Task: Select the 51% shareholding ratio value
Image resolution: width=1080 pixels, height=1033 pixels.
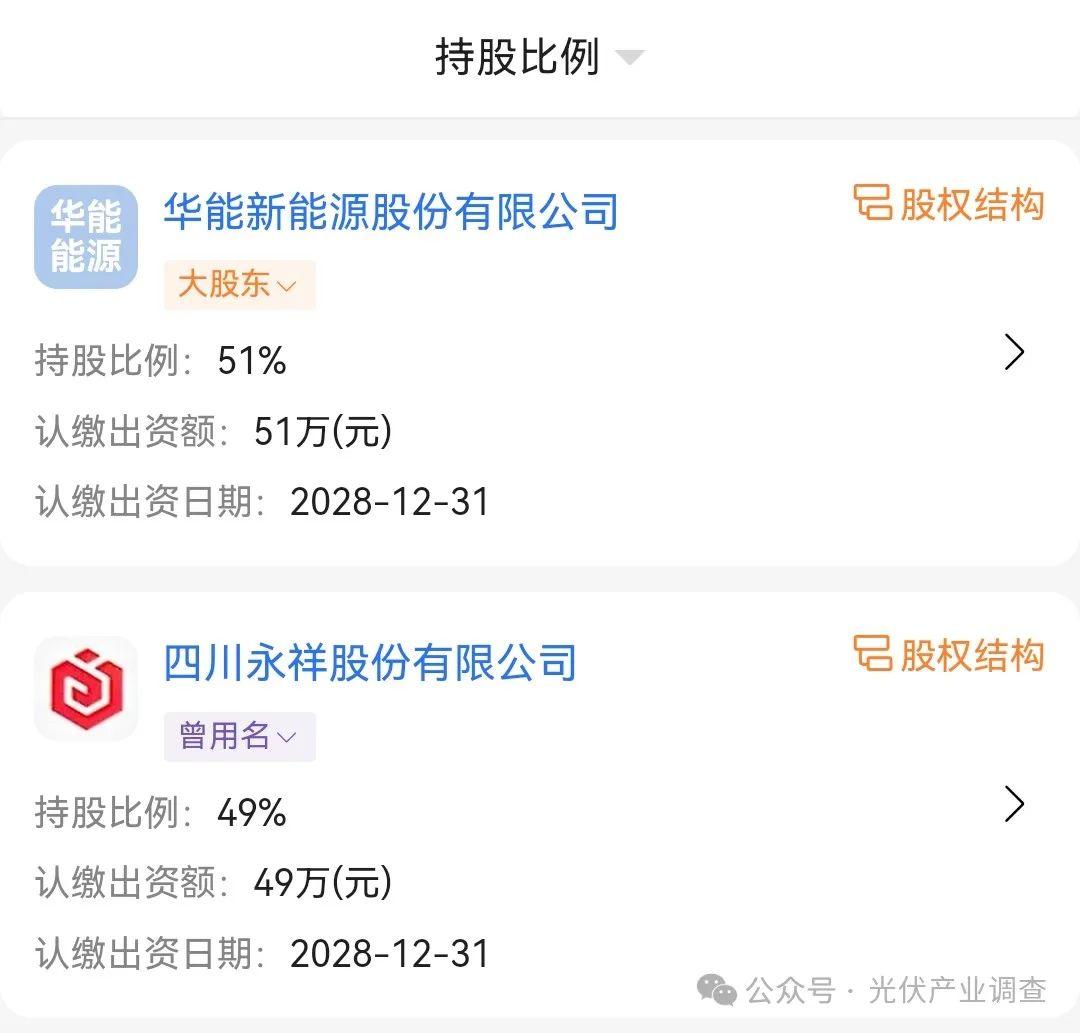Action: pyautogui.click(x=252, y=361)
